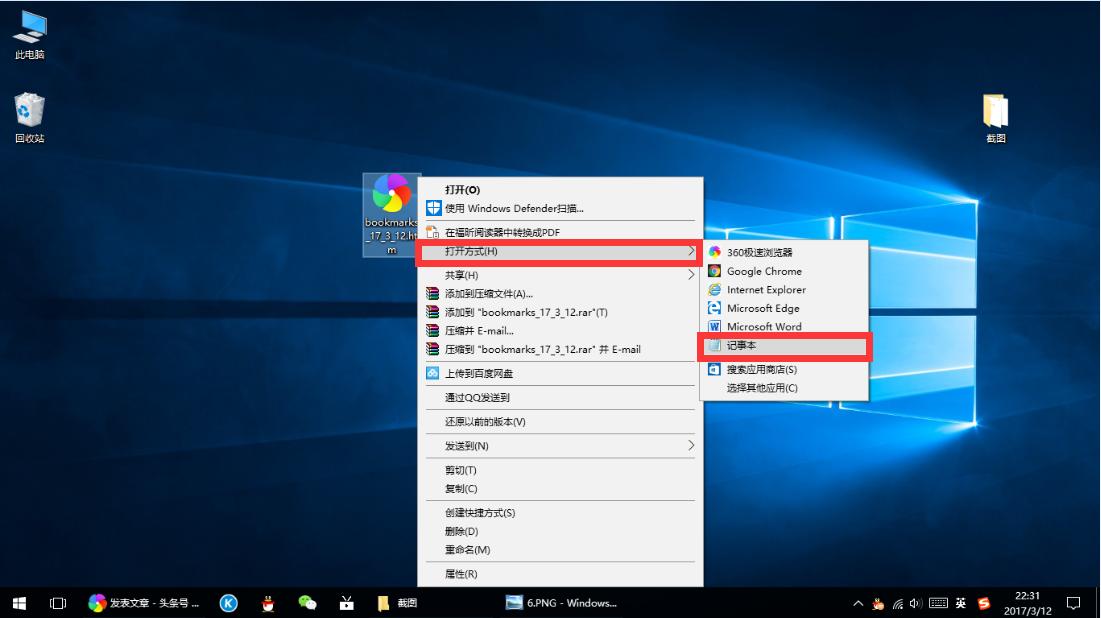Image resolution: width=1101 pixels, height=618 pixels.
Task: Open Task View from the taskbar
Action: [58, 603]
